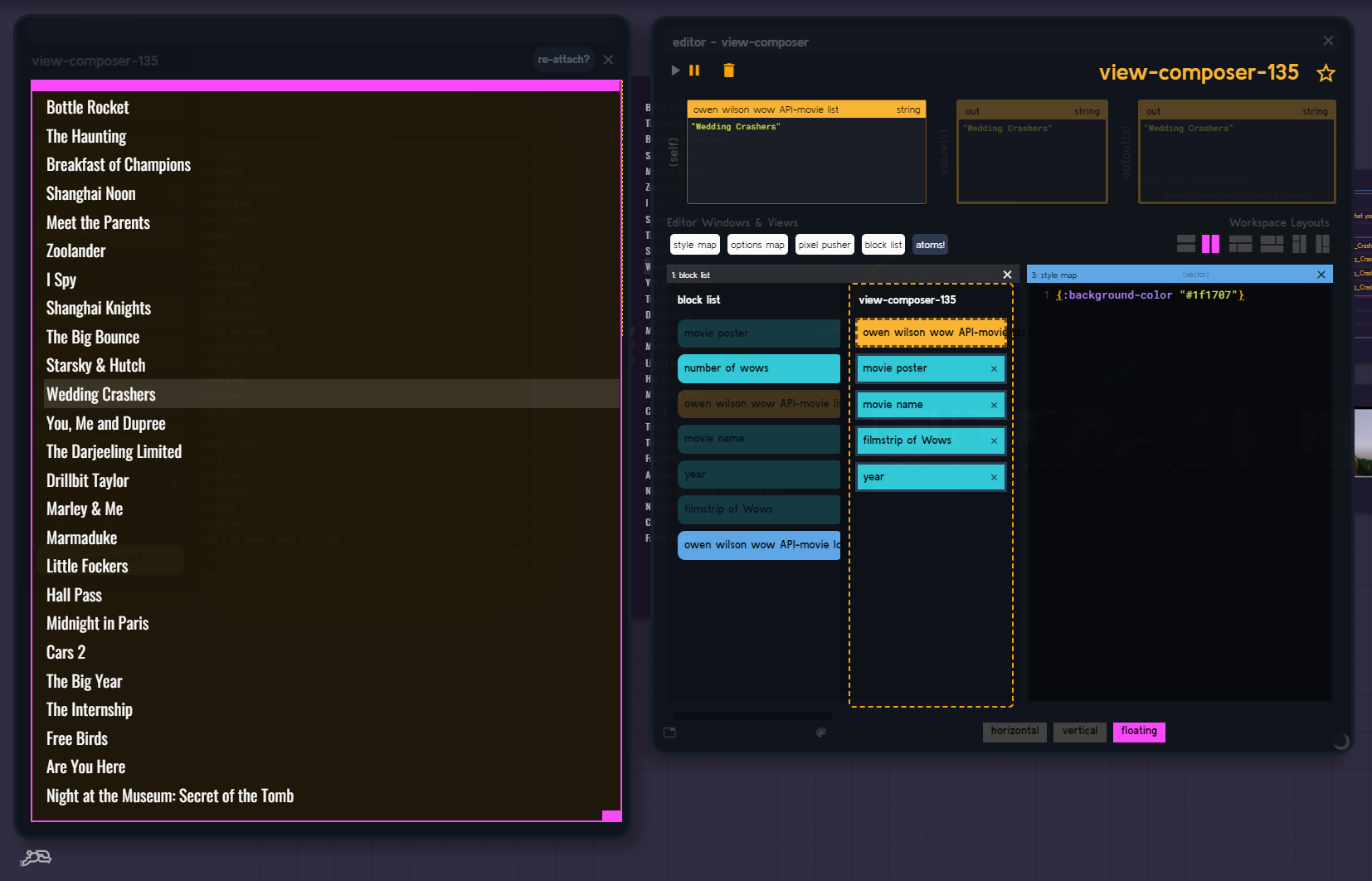
Task: Select the highlighted Wedding Crashers row
Action: (x=332, y=394)
